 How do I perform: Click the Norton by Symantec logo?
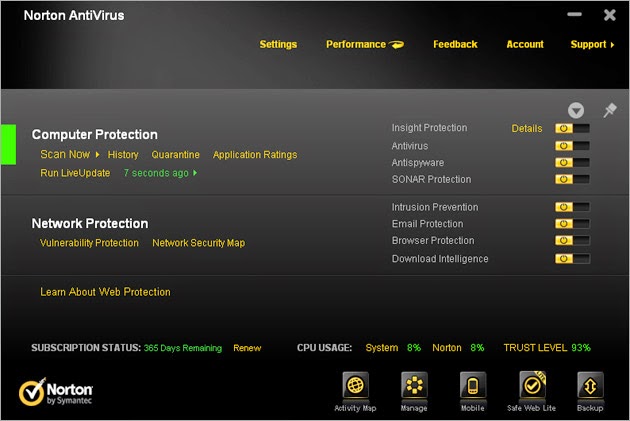tap(56, 392)
